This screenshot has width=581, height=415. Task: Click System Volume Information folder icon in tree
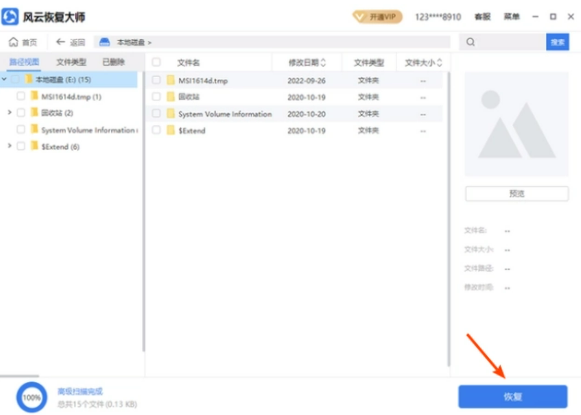pyautogui.click(x=34, y=129)
